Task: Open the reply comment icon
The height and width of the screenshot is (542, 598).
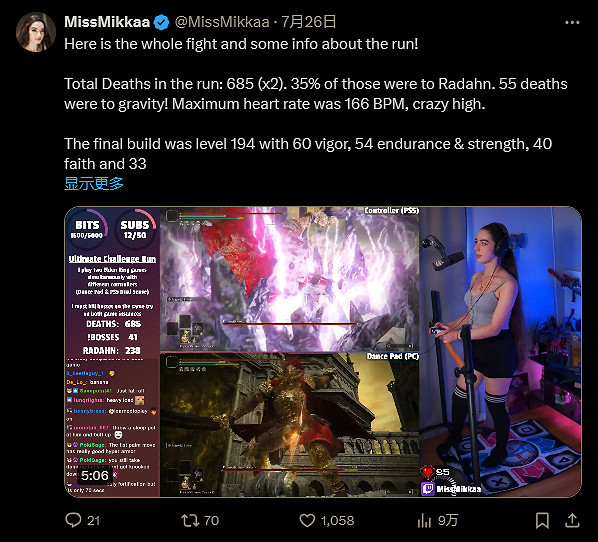Action: tap(73, 520)
